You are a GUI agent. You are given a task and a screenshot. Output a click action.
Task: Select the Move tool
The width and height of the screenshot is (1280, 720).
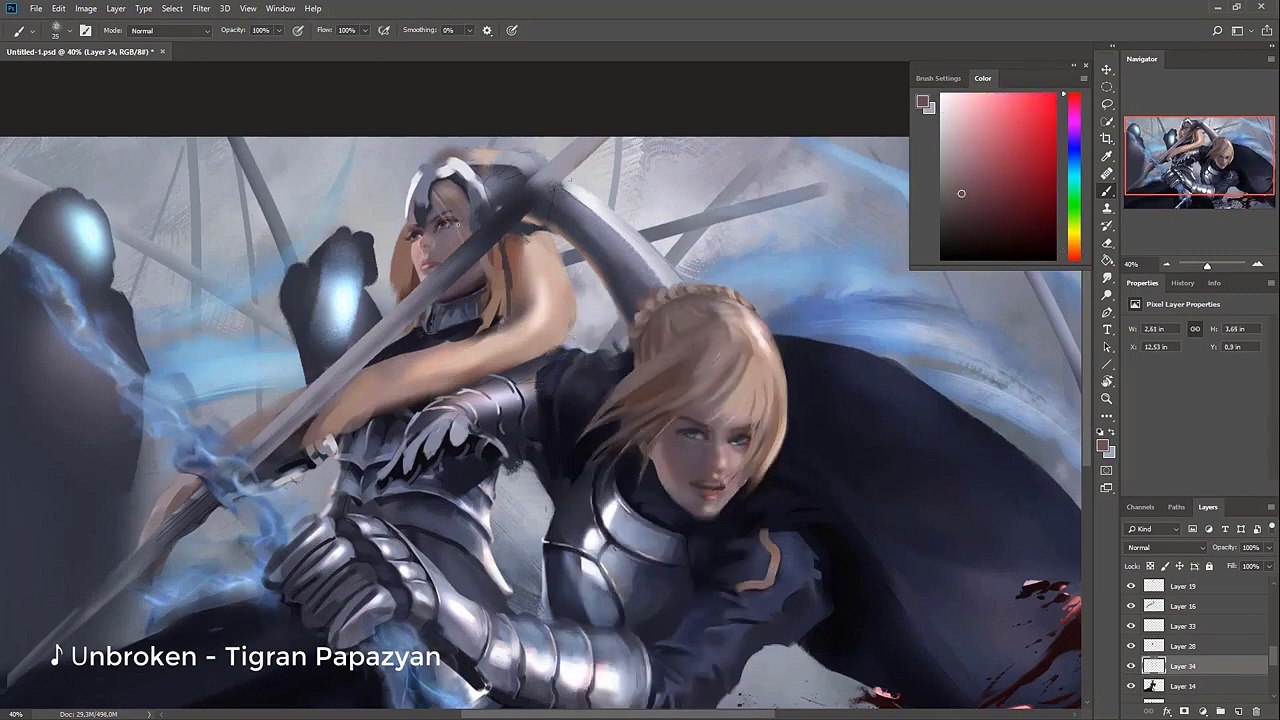[x=1107, y=69]
